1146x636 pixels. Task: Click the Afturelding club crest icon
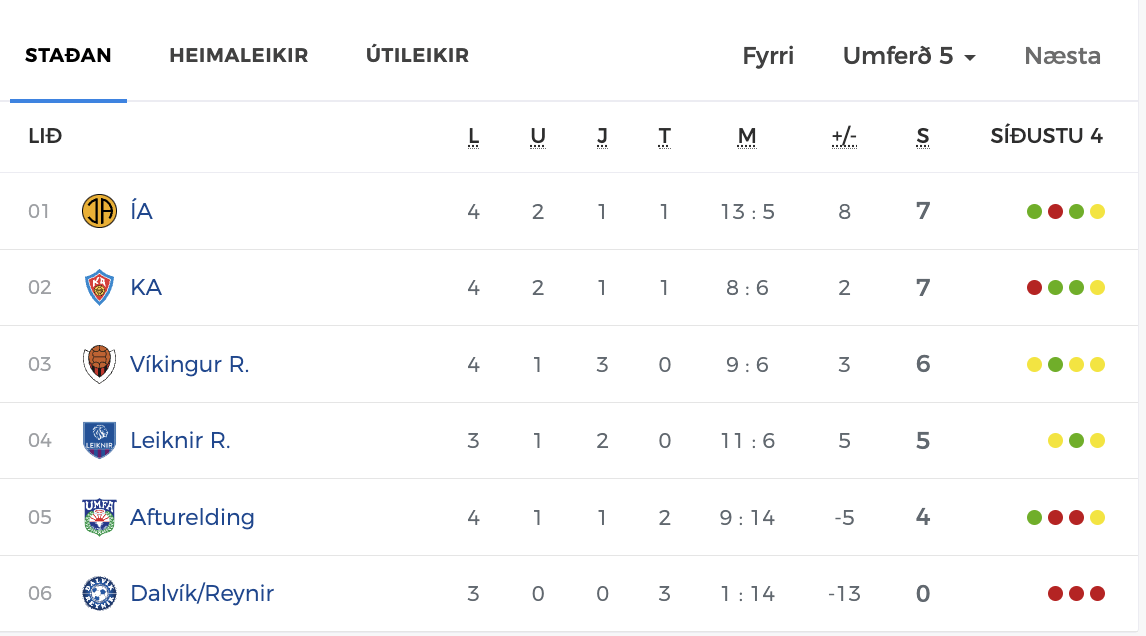point(99,517)
